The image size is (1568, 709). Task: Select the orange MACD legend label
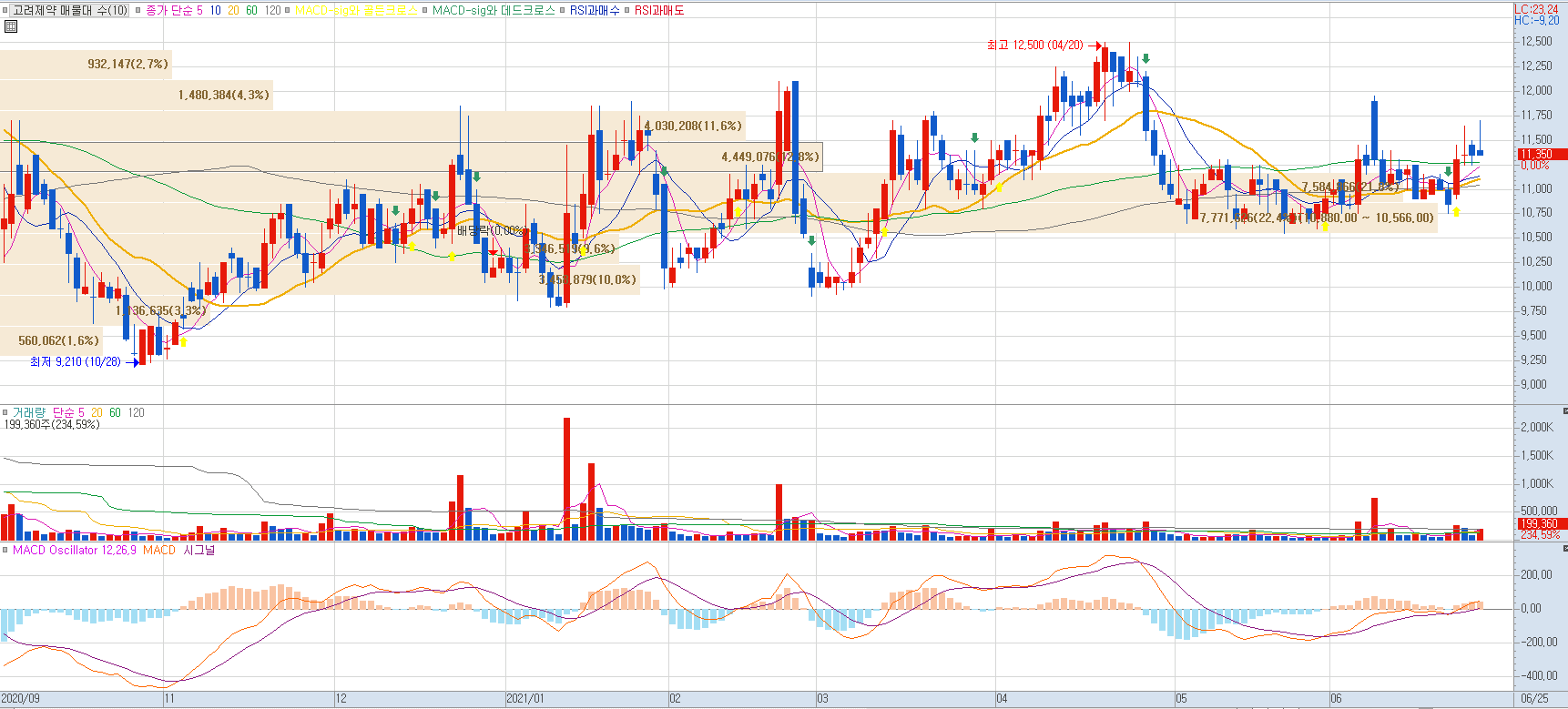[159, 551]
